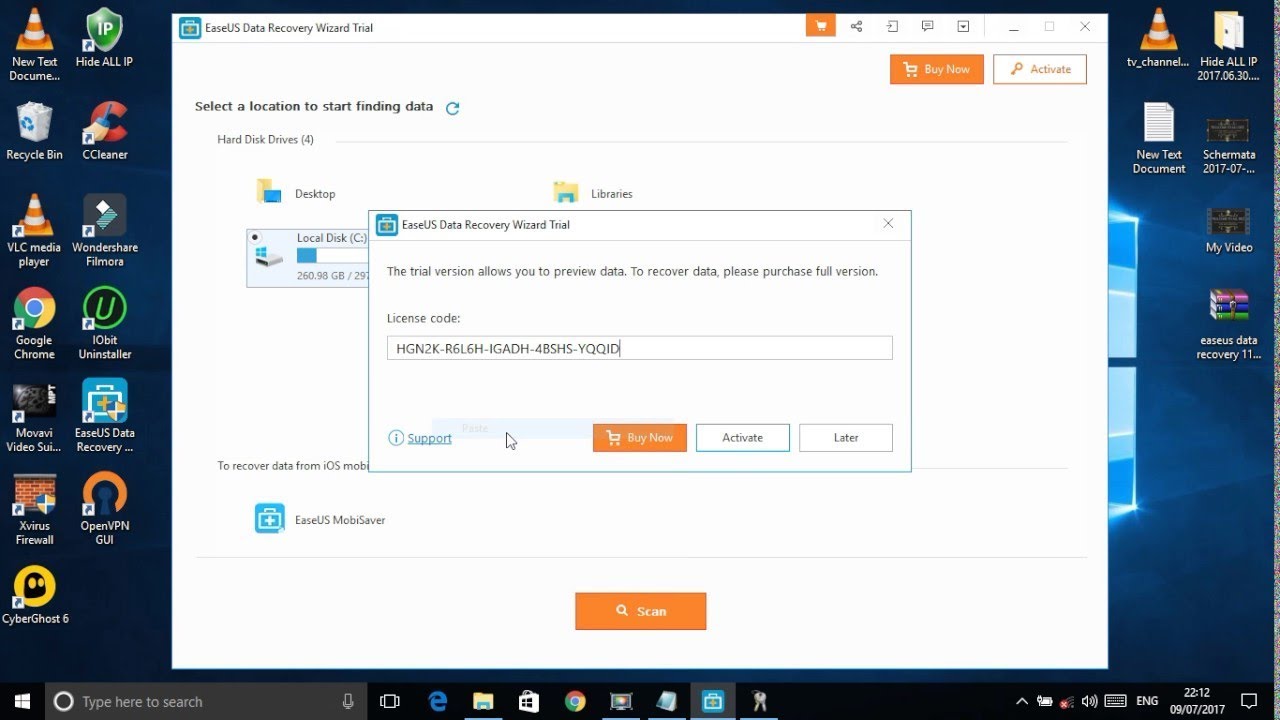Start the Scan
This screenshot has height=720, width=1280.
640,611
